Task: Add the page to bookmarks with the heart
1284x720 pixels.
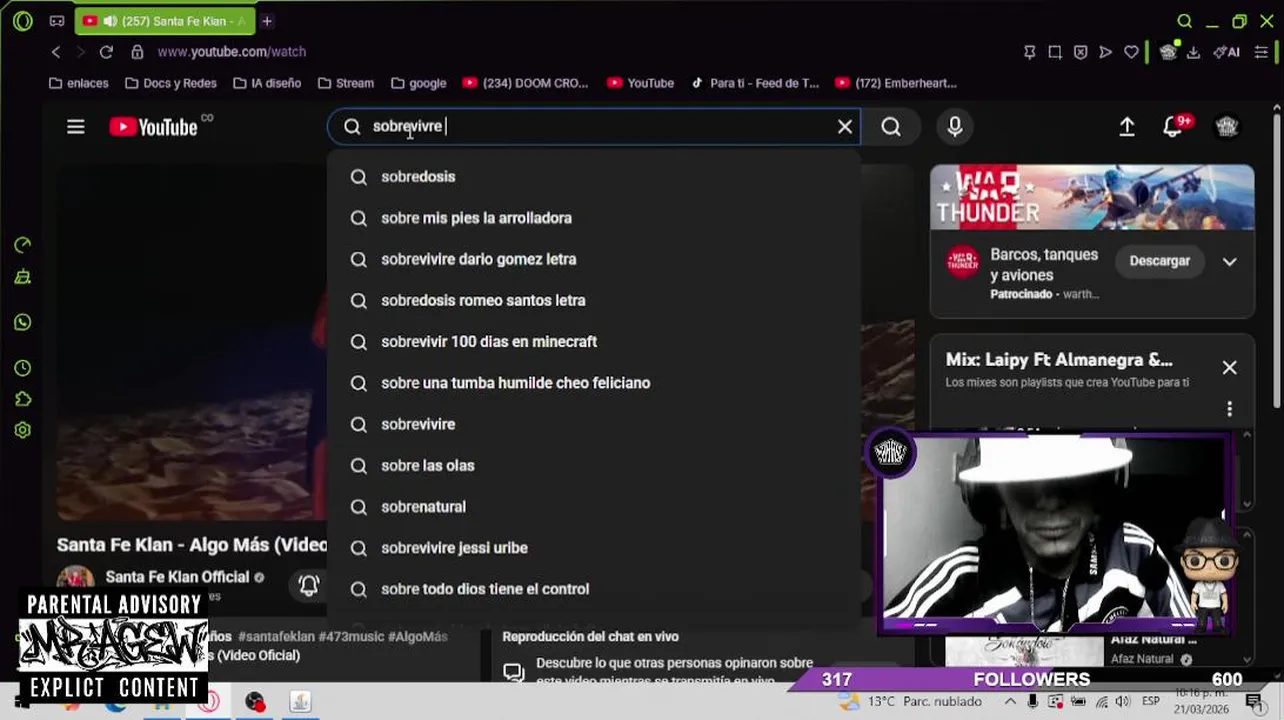Action: click(1131, 52)
